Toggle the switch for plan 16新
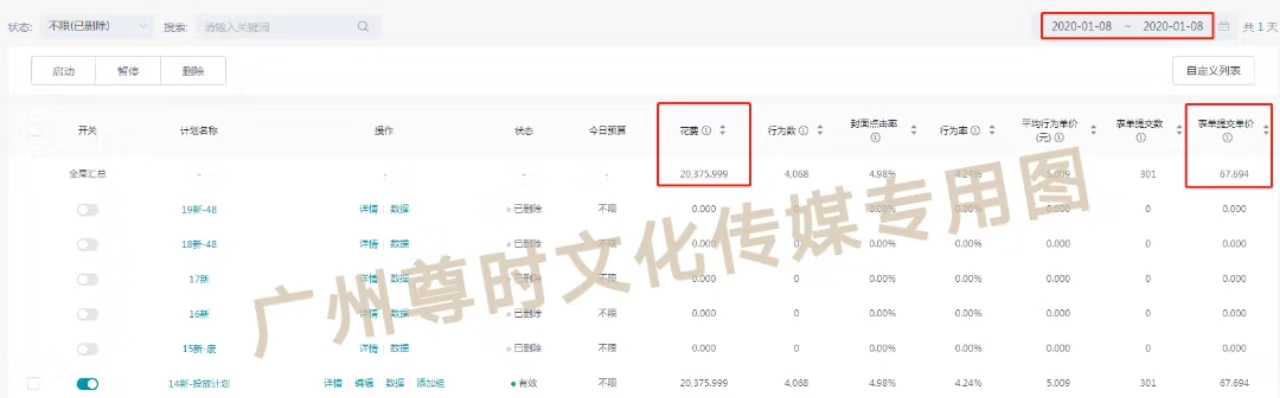Viewport: 1280px width, 398px height. (x=88, y=313)
